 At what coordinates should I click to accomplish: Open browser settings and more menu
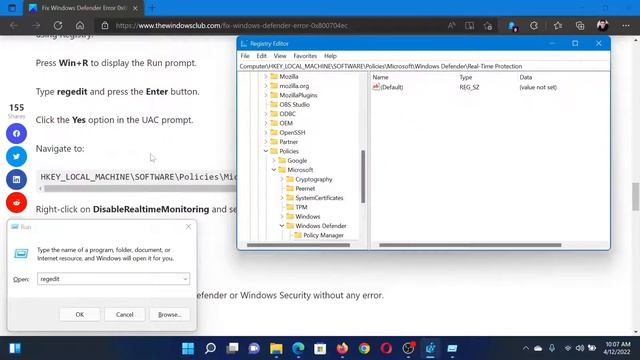pyautogui.click(x=626, y=25)
